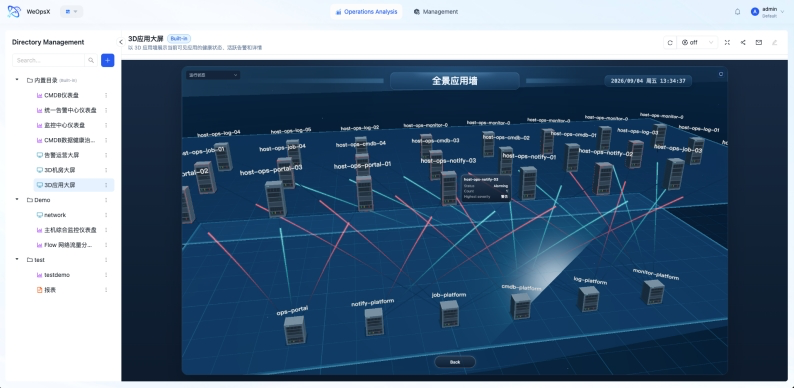This screenshot has width=794, height=388.
Task: Click the search magnifier icon
Action: coord(91,60)
